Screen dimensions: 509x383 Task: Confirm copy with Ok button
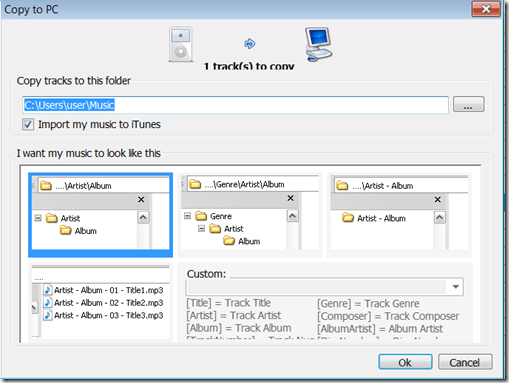point(405,362)
